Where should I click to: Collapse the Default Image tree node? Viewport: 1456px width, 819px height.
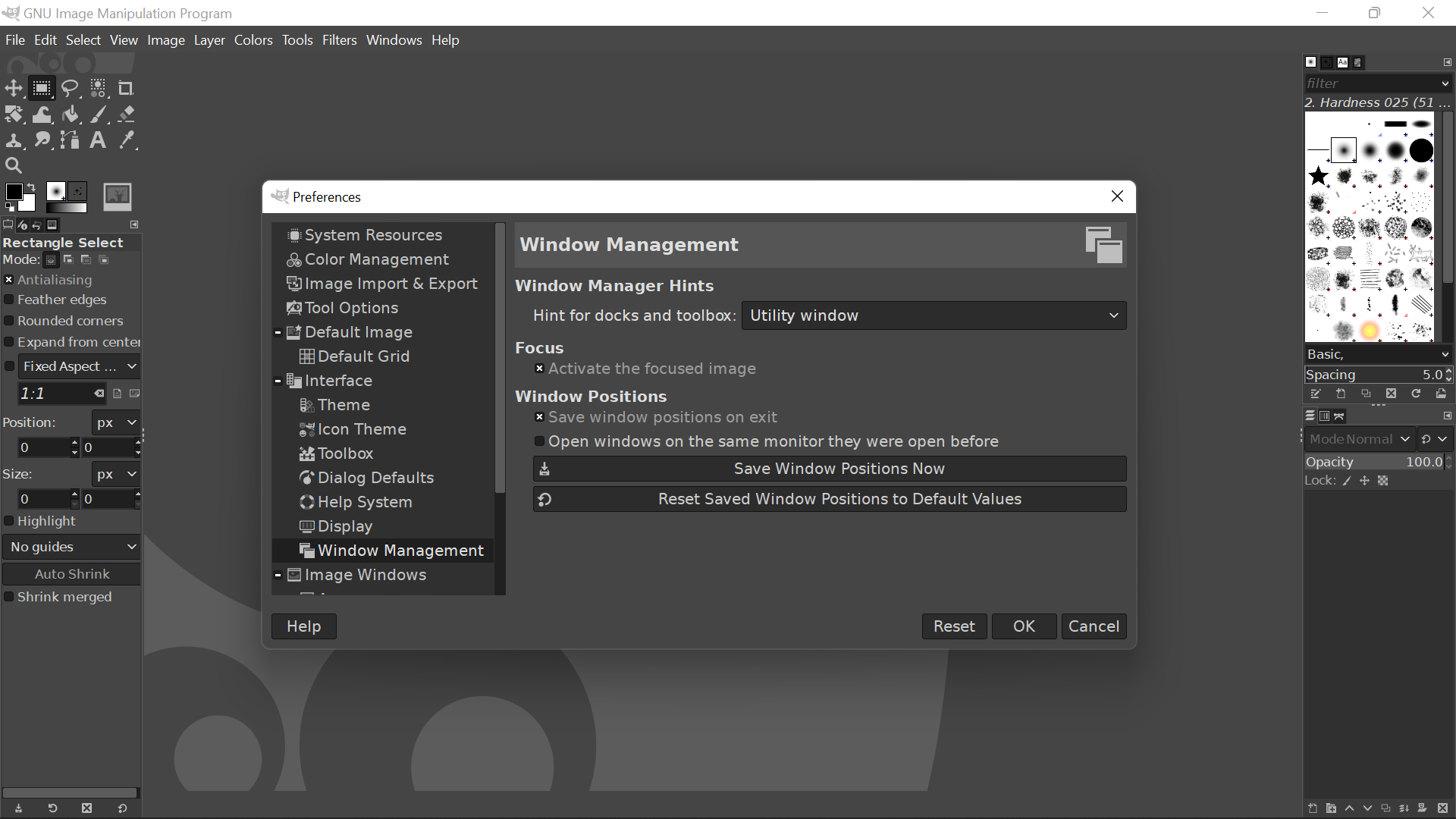point(278,332)
